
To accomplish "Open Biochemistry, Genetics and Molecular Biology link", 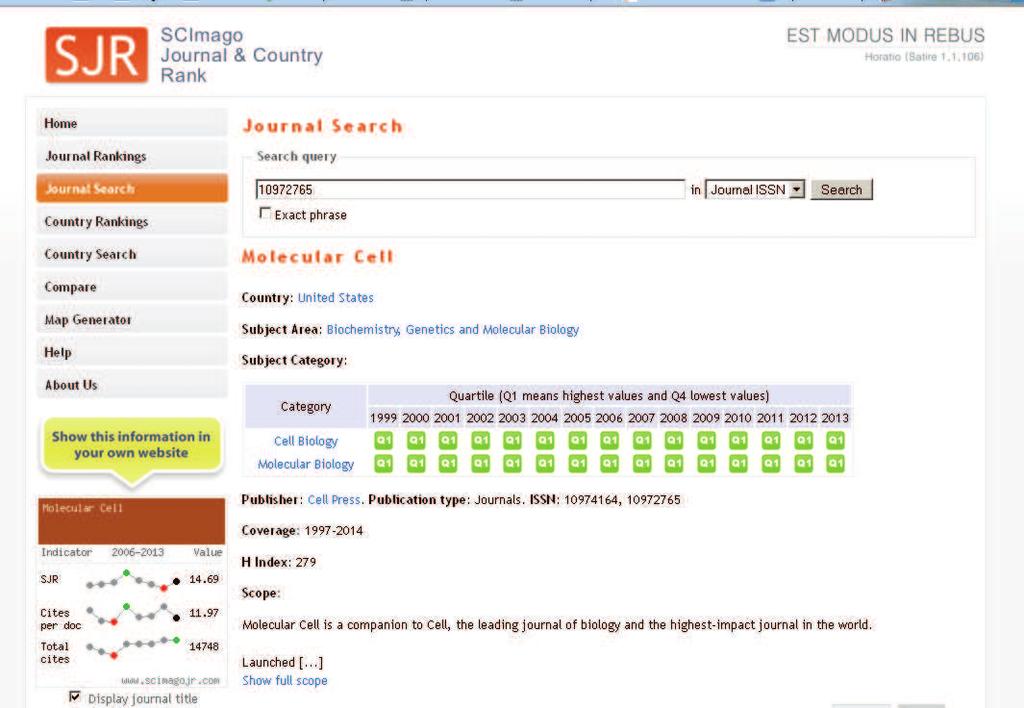I will pyautogui.click(x=453, y=329).
